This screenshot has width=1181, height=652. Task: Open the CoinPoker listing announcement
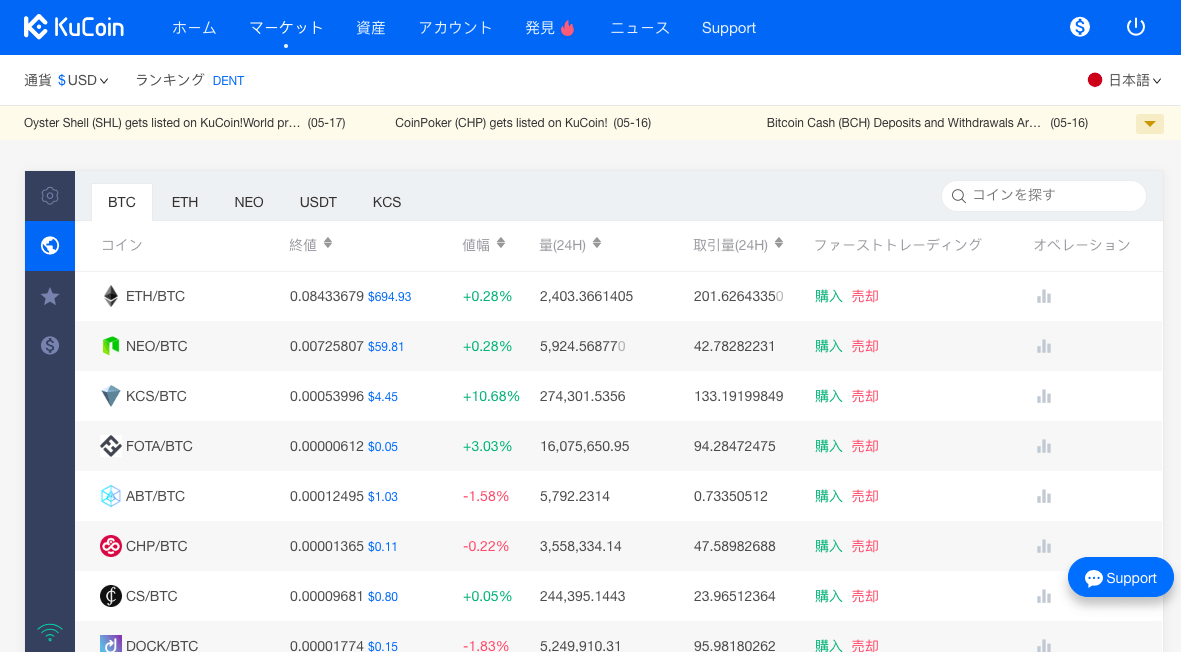click(x=523, y=123)
